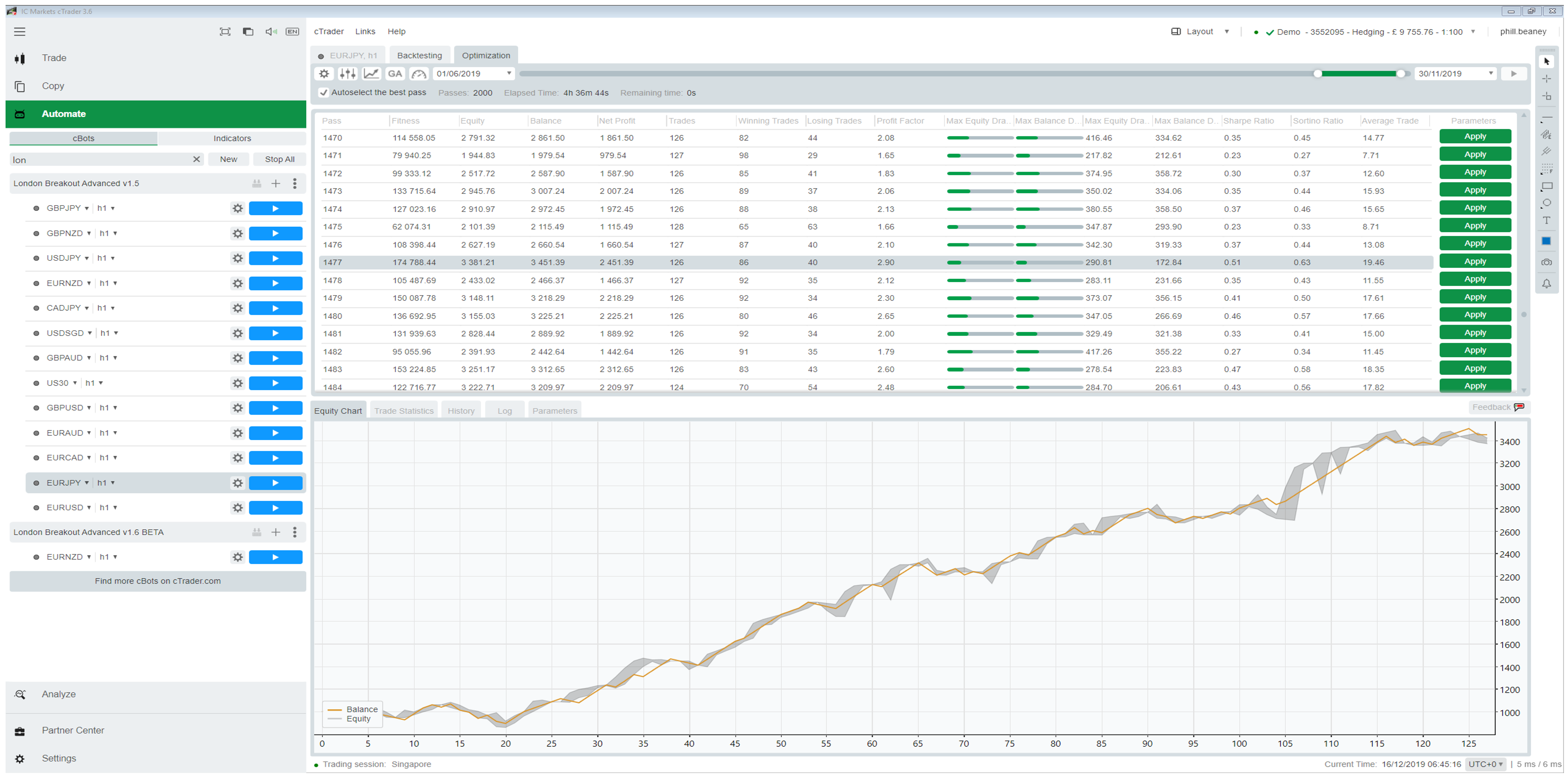Screen dimensions: 1568x777
Task: Select the crosshair tool
Action: tap(1546, 79)
